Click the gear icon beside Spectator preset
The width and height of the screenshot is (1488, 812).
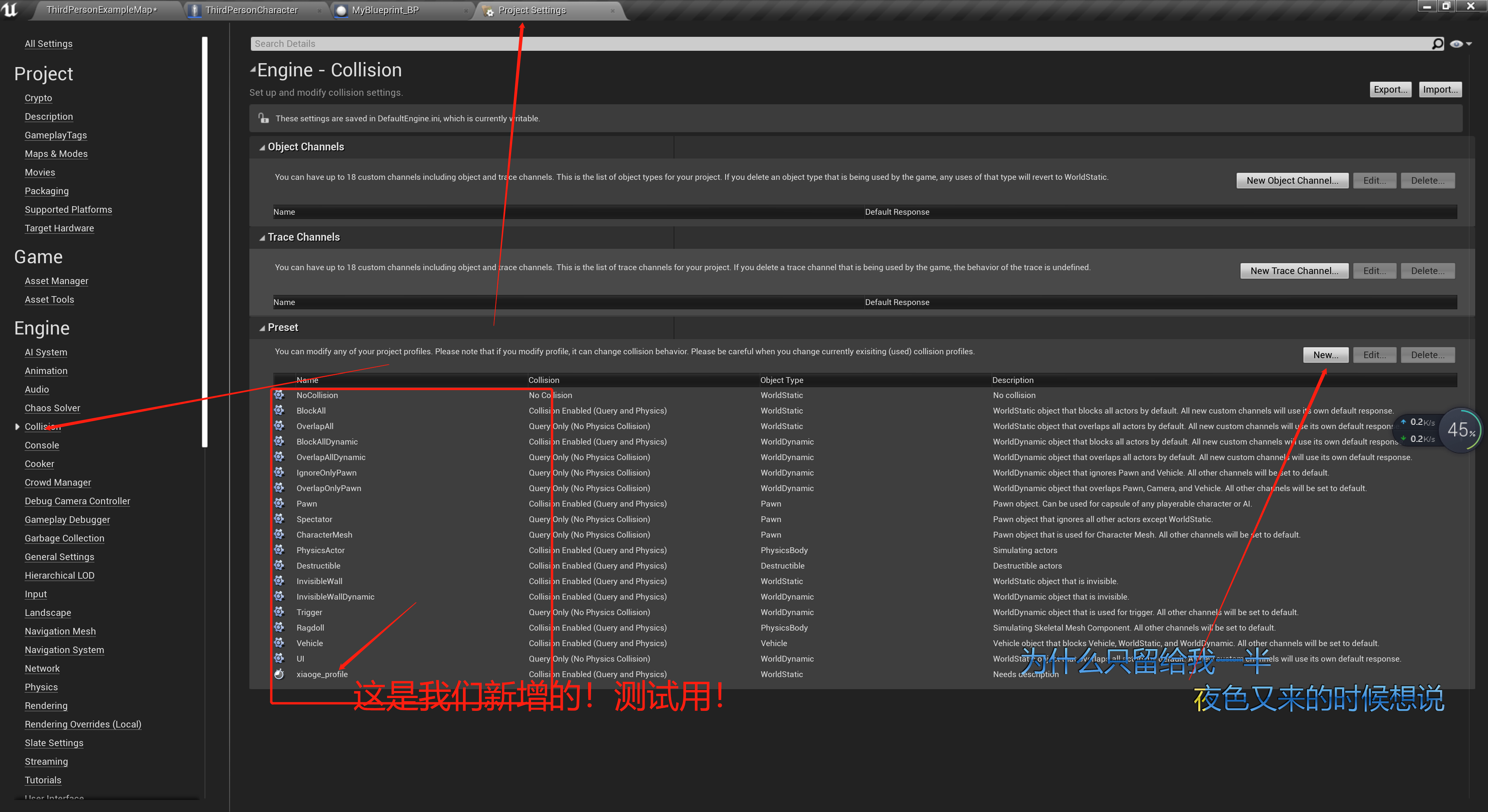[x=279, y=519]
